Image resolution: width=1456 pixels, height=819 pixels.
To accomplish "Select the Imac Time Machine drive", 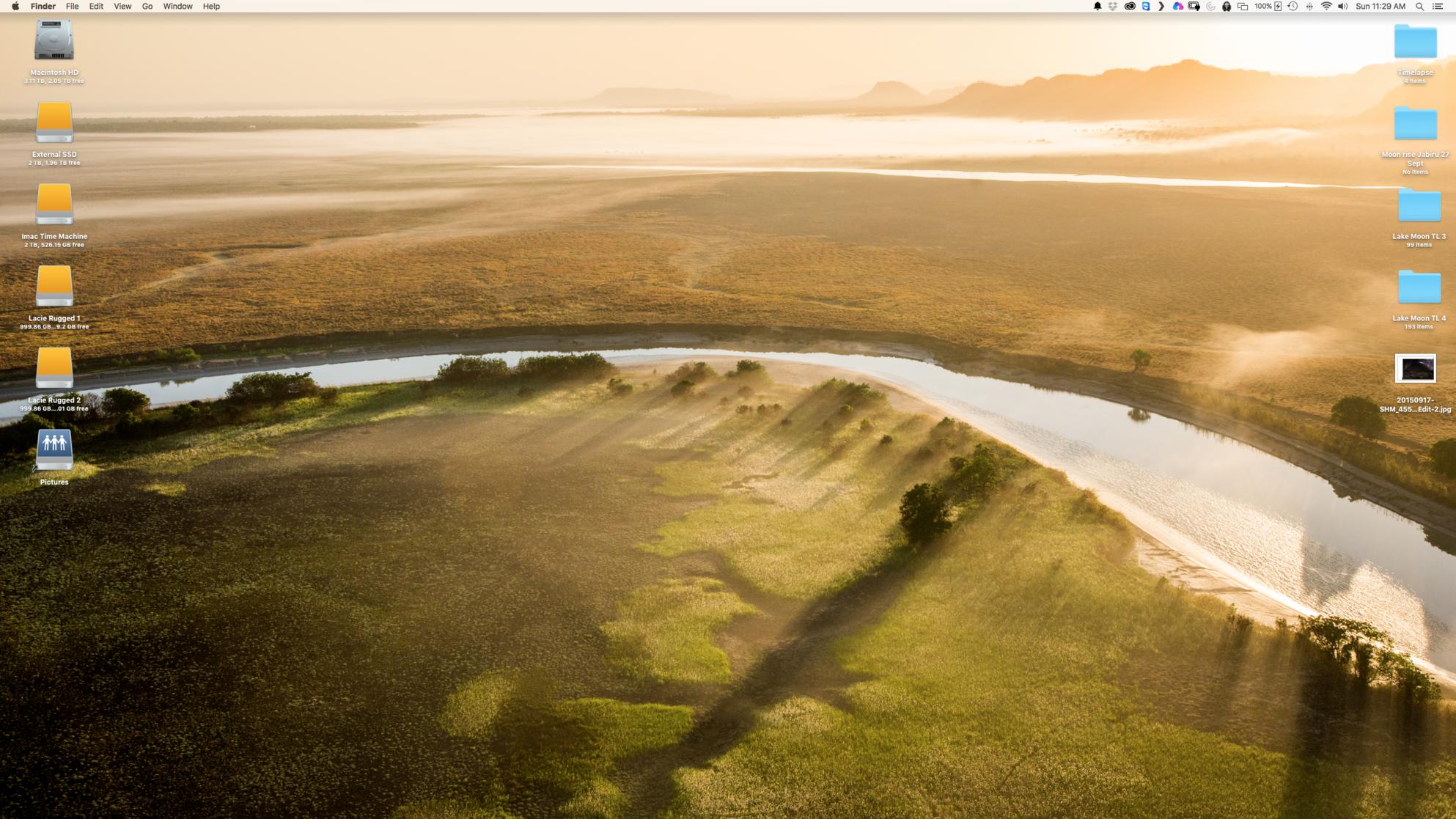I will (54, 205).
